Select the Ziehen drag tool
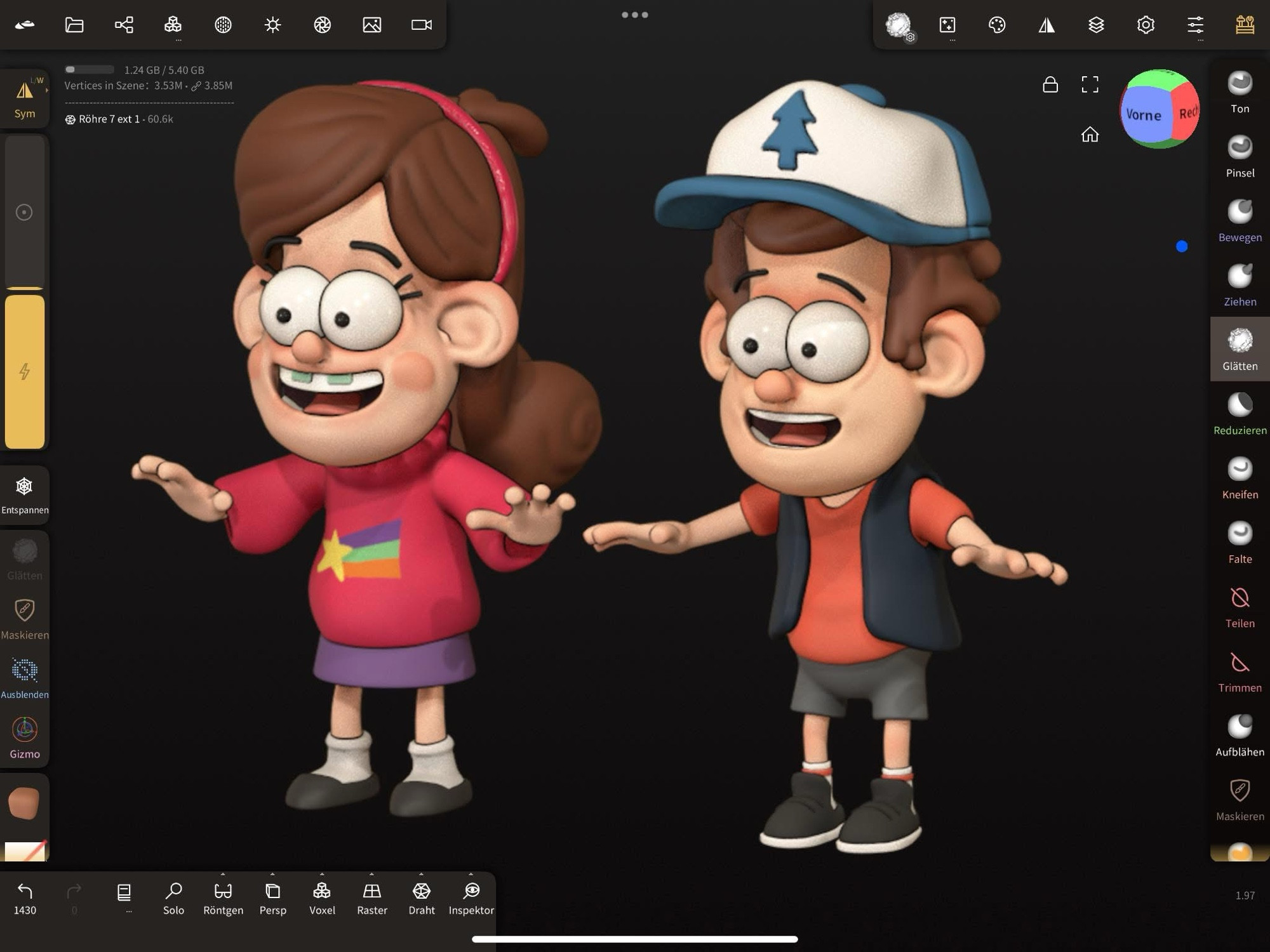The image size is (1270, 952). click(1240, 286)
